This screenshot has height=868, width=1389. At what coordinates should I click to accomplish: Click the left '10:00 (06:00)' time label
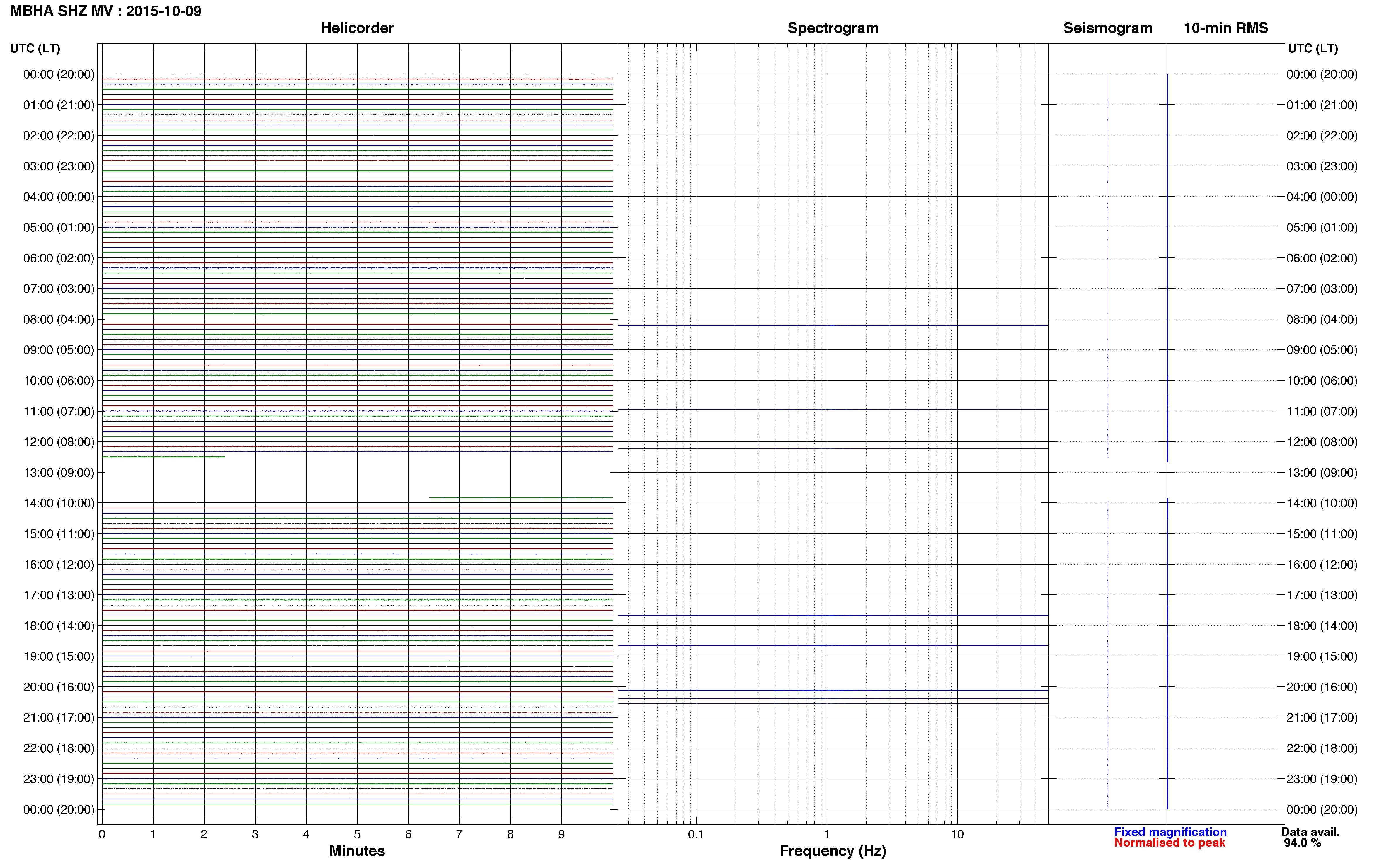coord(59,381)
